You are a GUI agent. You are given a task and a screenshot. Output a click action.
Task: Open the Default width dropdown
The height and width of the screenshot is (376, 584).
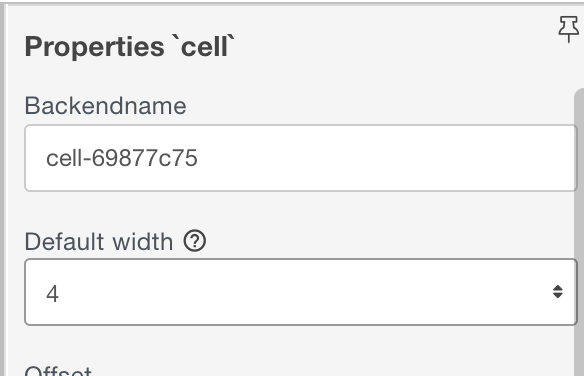(301, 292)
